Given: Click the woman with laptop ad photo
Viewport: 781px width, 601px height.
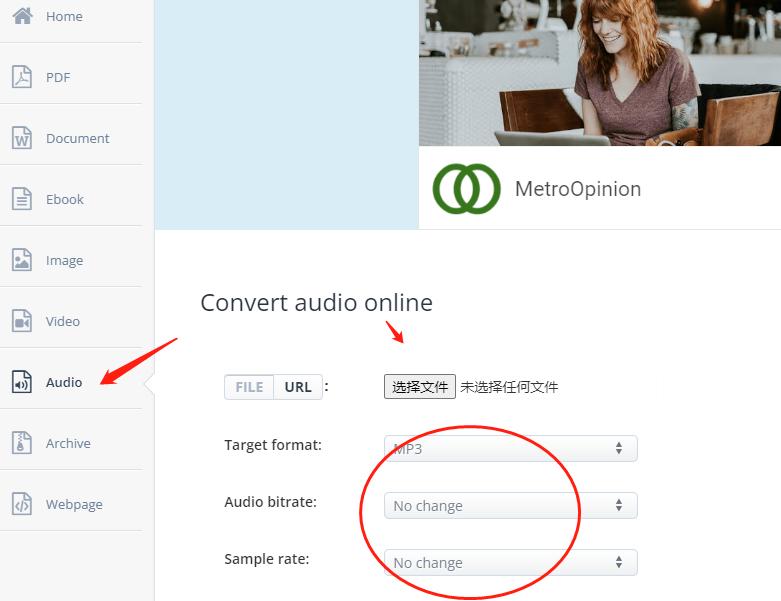Looking at the screenshot, I should 600,73.
